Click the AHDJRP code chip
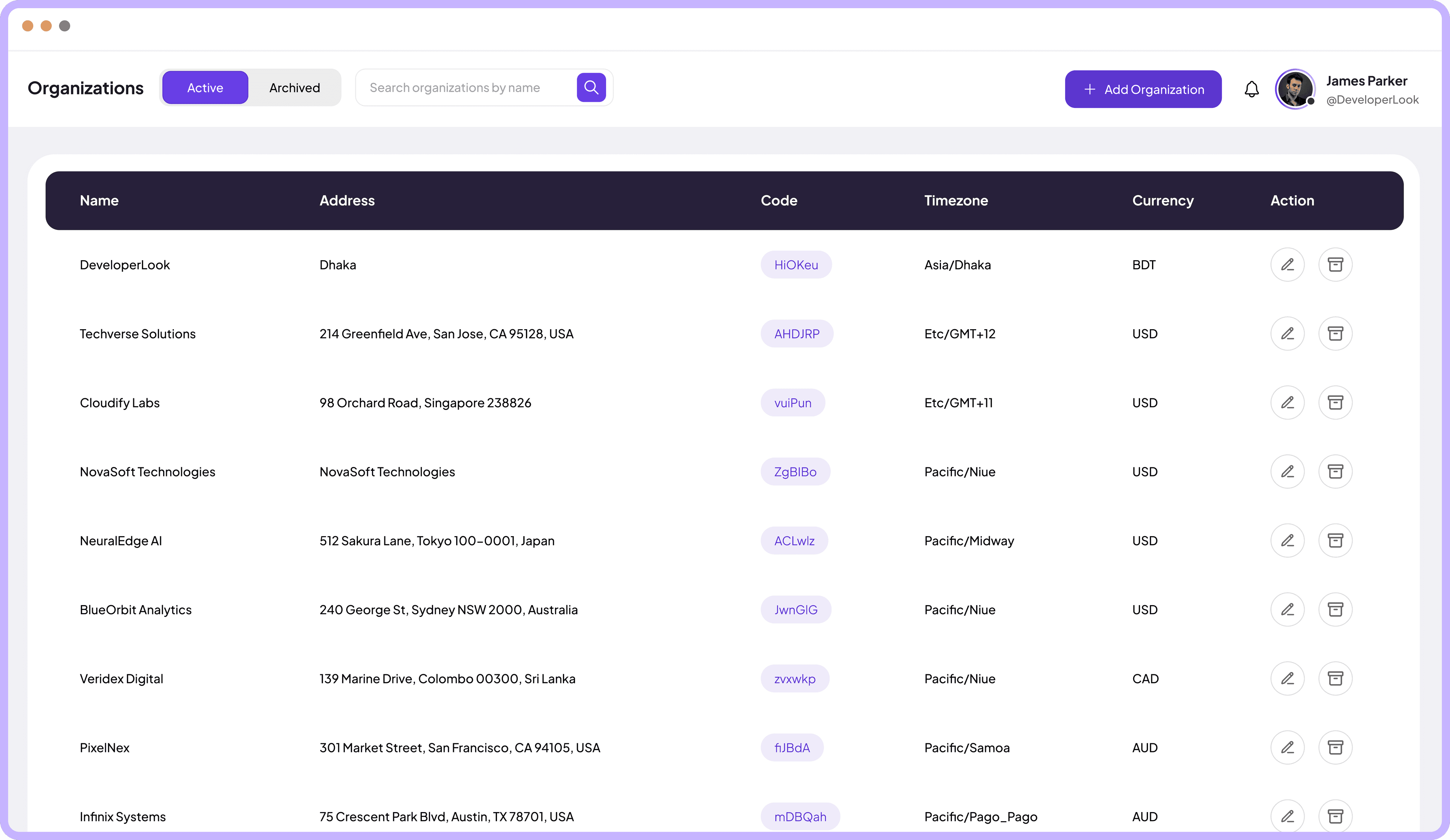Screen dimensions: 1450x840 click(x=797, y=333)
